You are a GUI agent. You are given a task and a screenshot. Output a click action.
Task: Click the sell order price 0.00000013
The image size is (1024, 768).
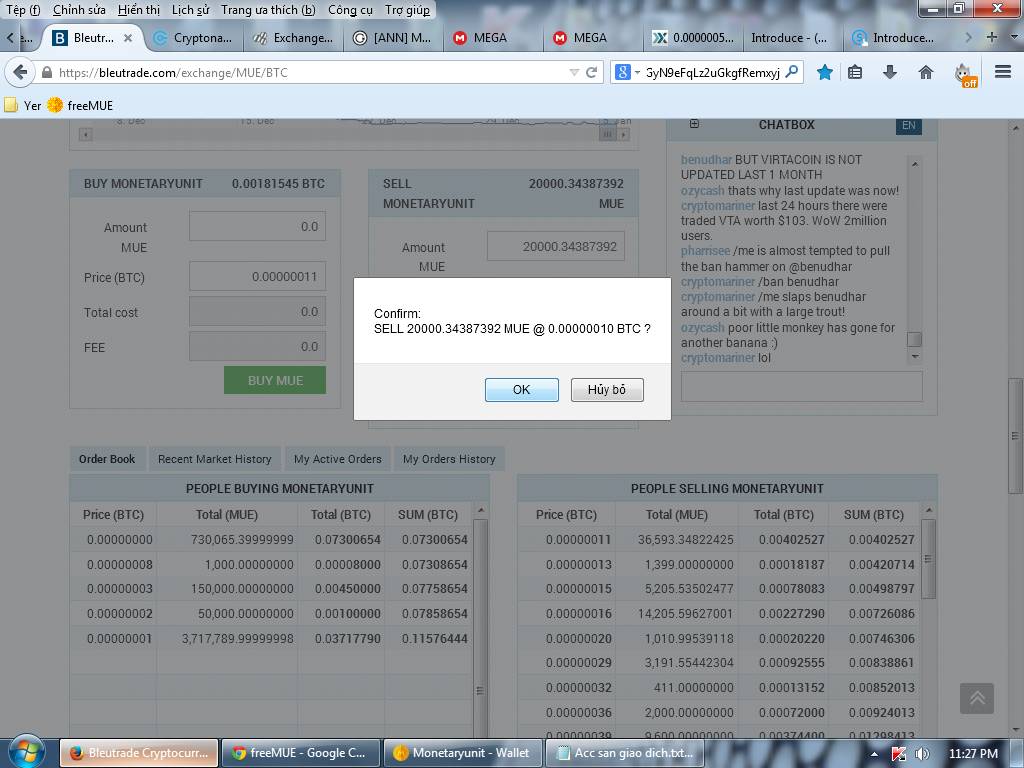(579, 564)
